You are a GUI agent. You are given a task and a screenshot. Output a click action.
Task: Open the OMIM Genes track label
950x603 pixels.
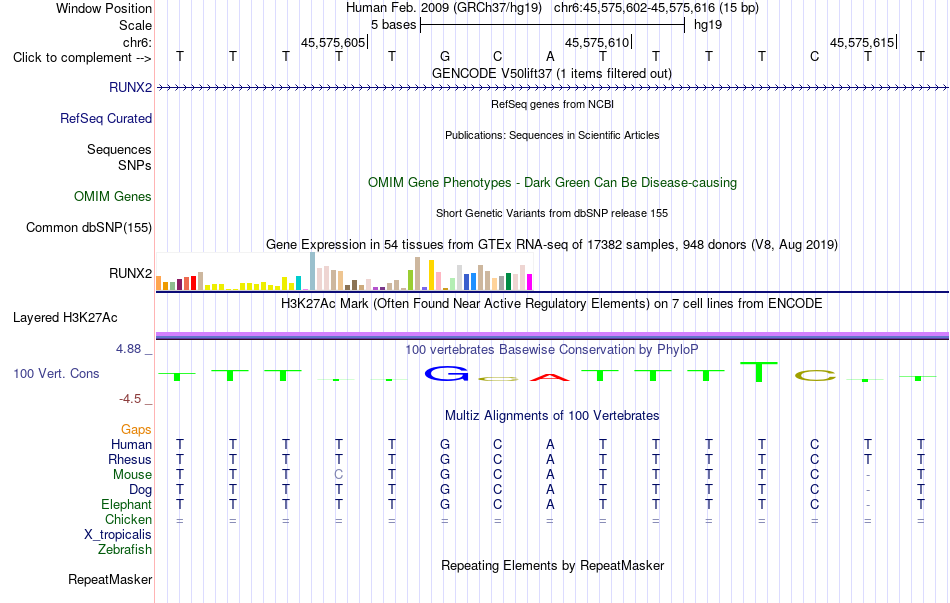(113, 196)
